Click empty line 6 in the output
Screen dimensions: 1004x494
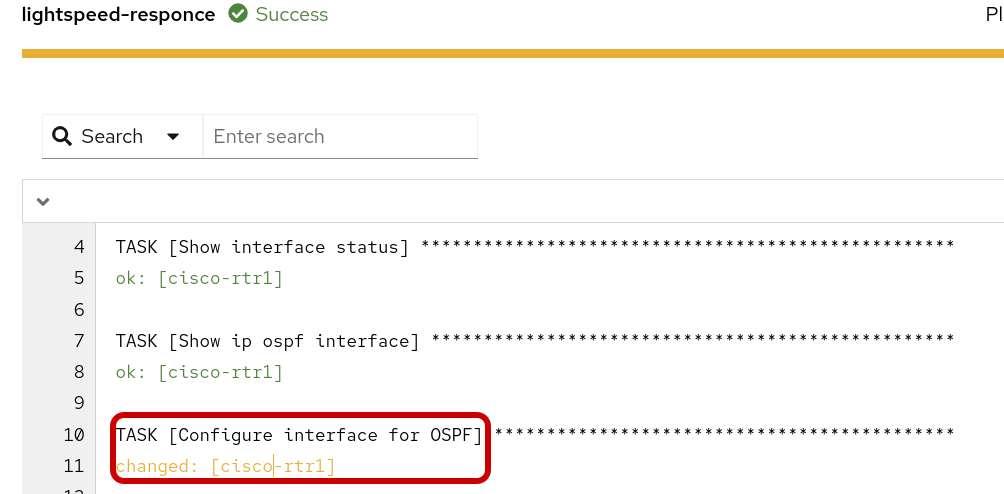click(400, 310)
